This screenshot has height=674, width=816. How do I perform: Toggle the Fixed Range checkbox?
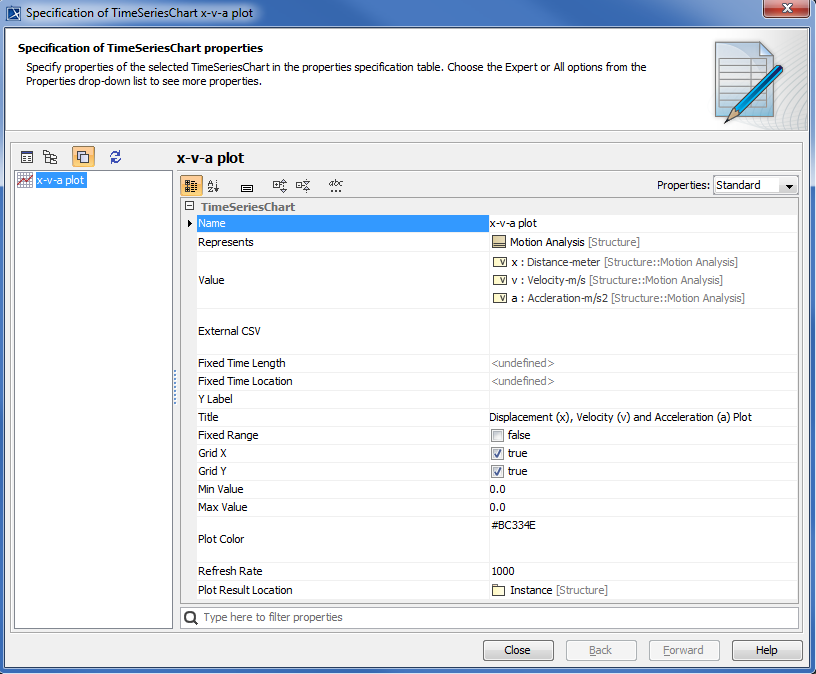point(497,435)
